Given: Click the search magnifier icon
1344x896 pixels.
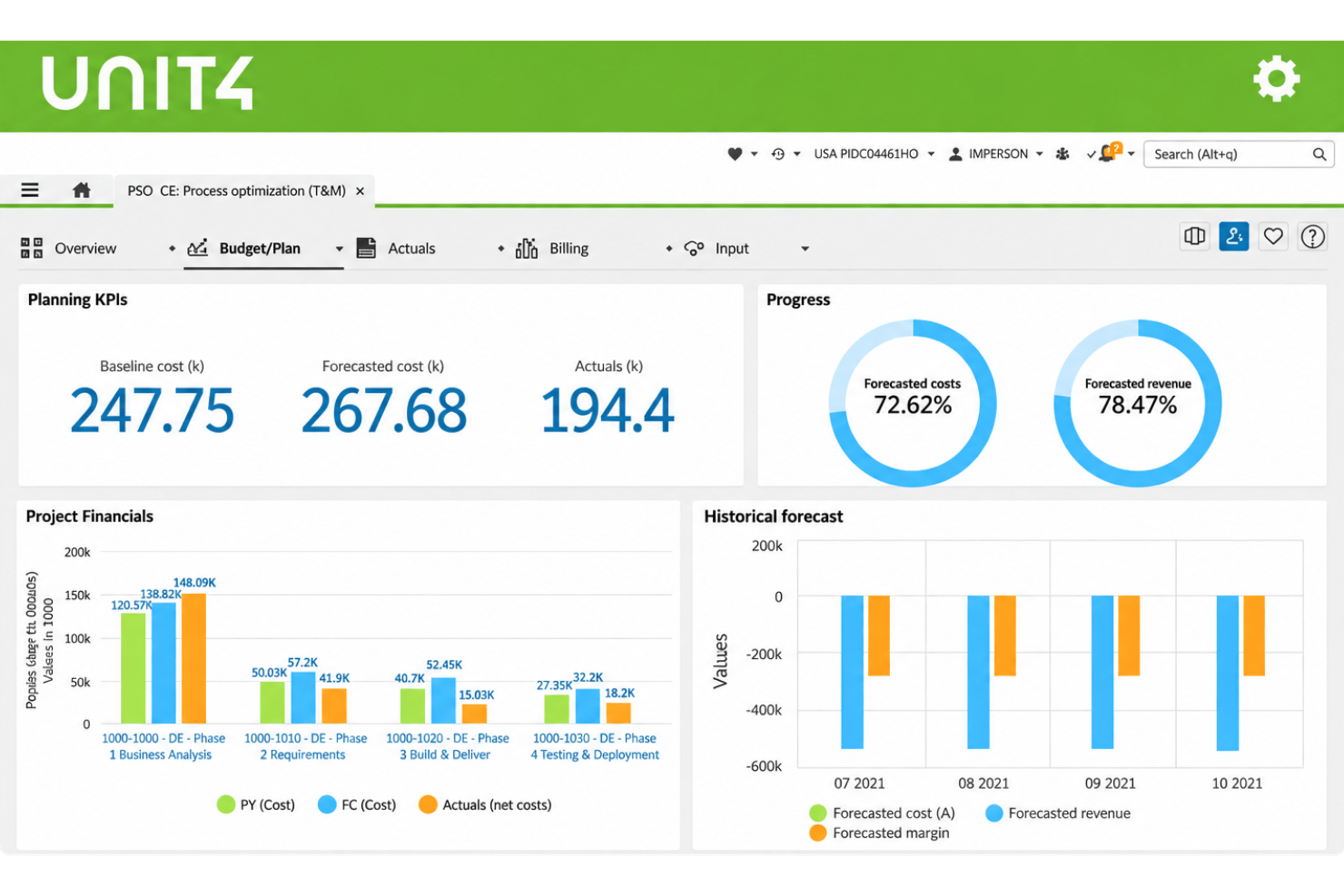Looking at the screenshot, I should [x=1319, y=154].
